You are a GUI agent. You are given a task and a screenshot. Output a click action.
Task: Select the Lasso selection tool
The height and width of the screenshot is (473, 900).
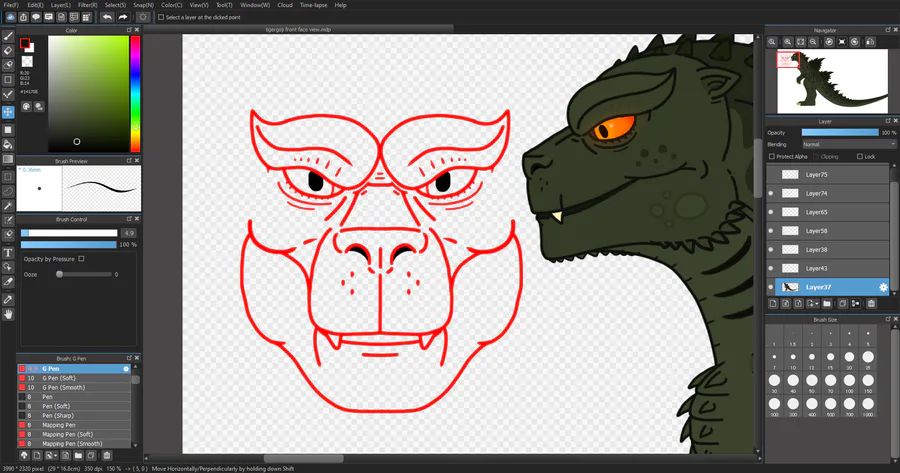pyautogui.click(x=8, y=191)
